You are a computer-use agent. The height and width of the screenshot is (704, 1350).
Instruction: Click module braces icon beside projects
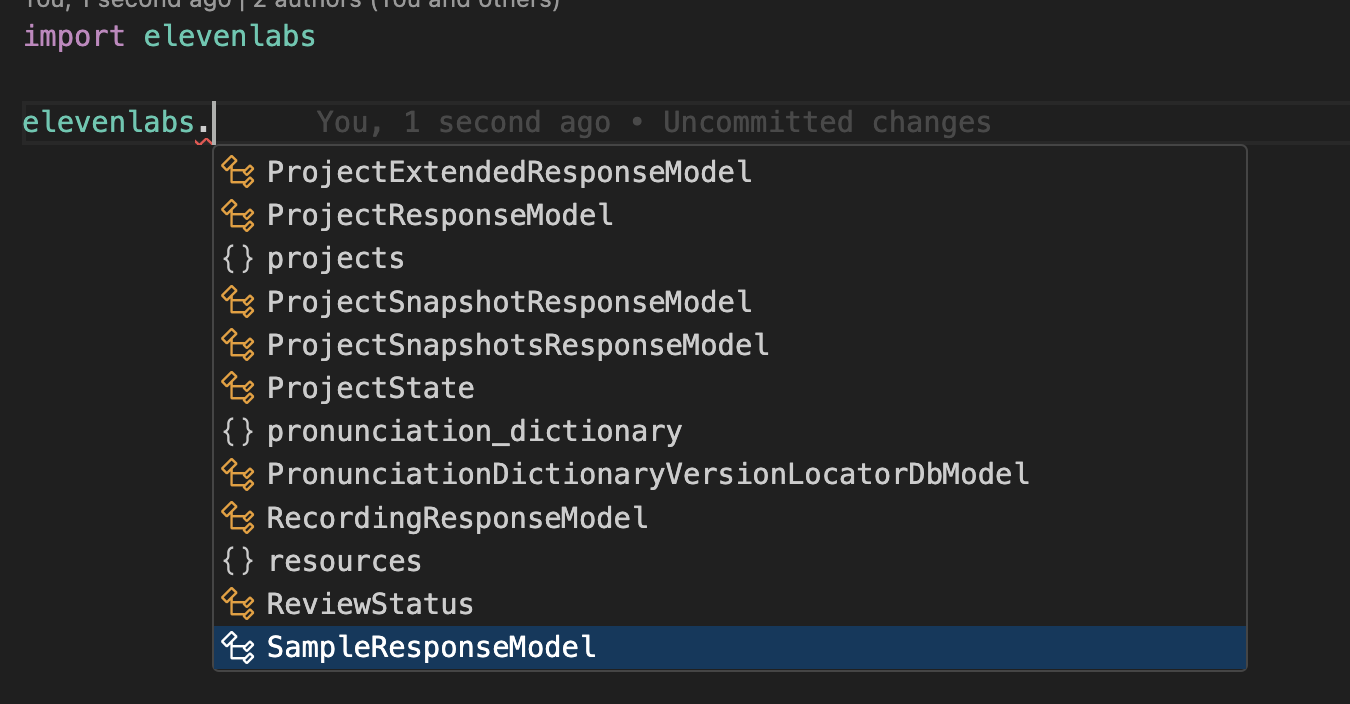click(x=238, y=258)
